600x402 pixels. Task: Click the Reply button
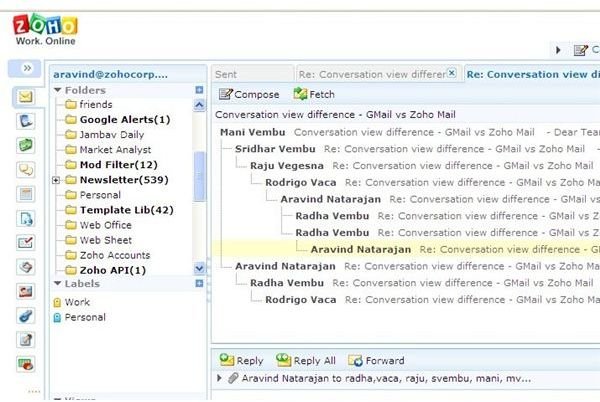[241, 361]
